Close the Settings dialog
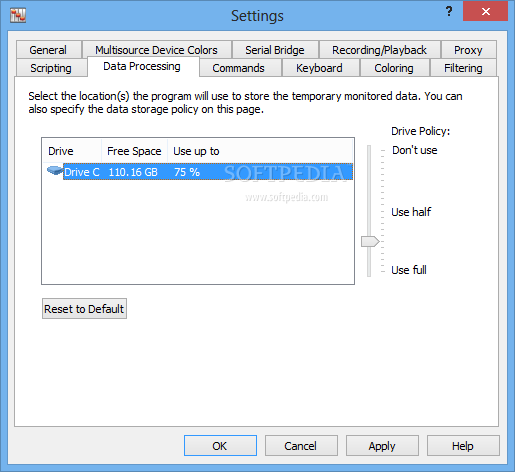Image resolution: width=515 pixels, height=472 pixels. [x=485, y=12]
